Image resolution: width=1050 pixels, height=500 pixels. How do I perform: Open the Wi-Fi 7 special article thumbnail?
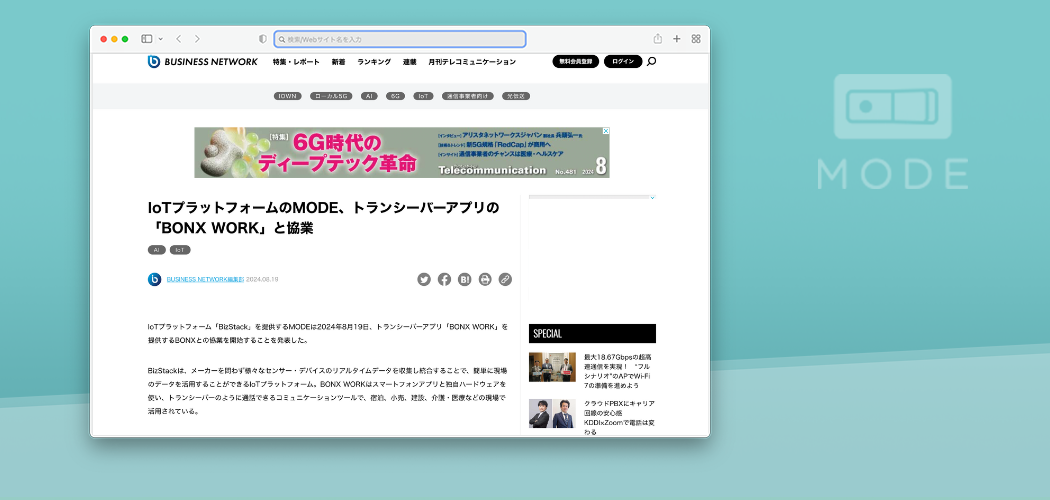click(x=552, y=367)
